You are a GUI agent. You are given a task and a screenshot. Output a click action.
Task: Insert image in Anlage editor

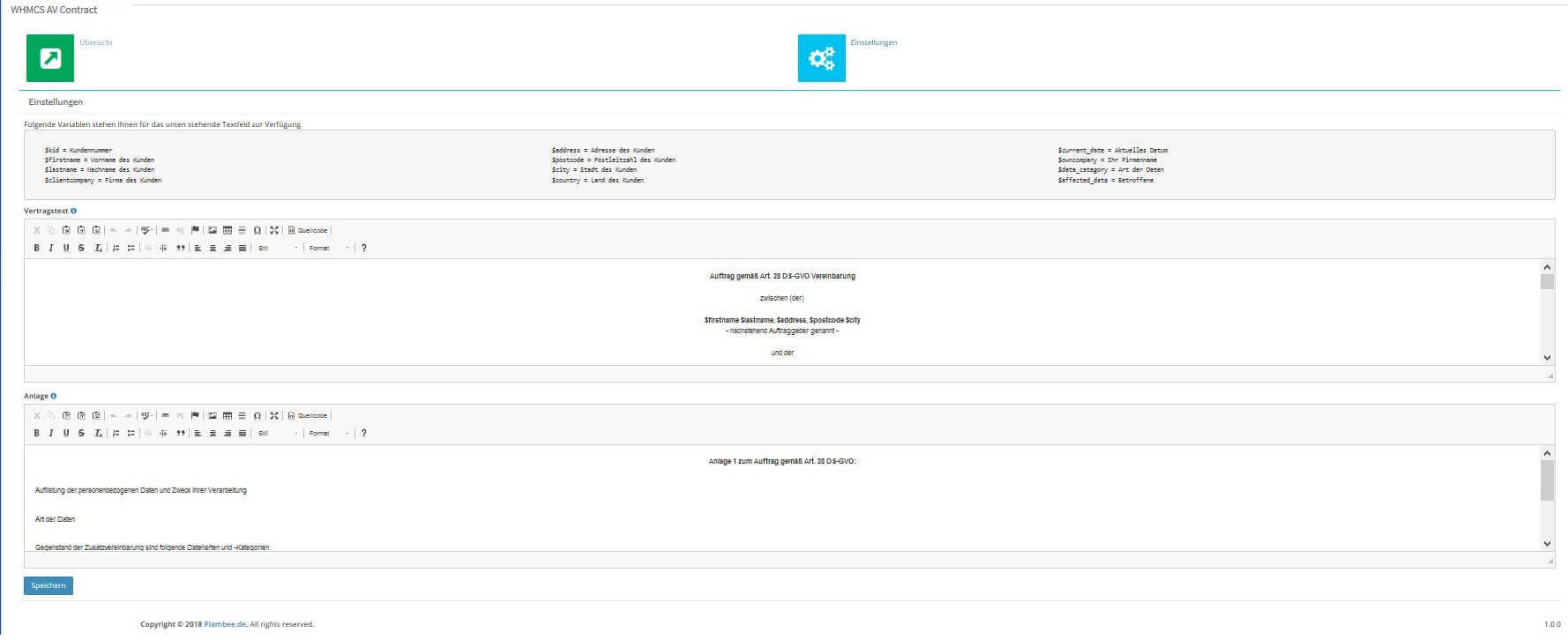213,416
